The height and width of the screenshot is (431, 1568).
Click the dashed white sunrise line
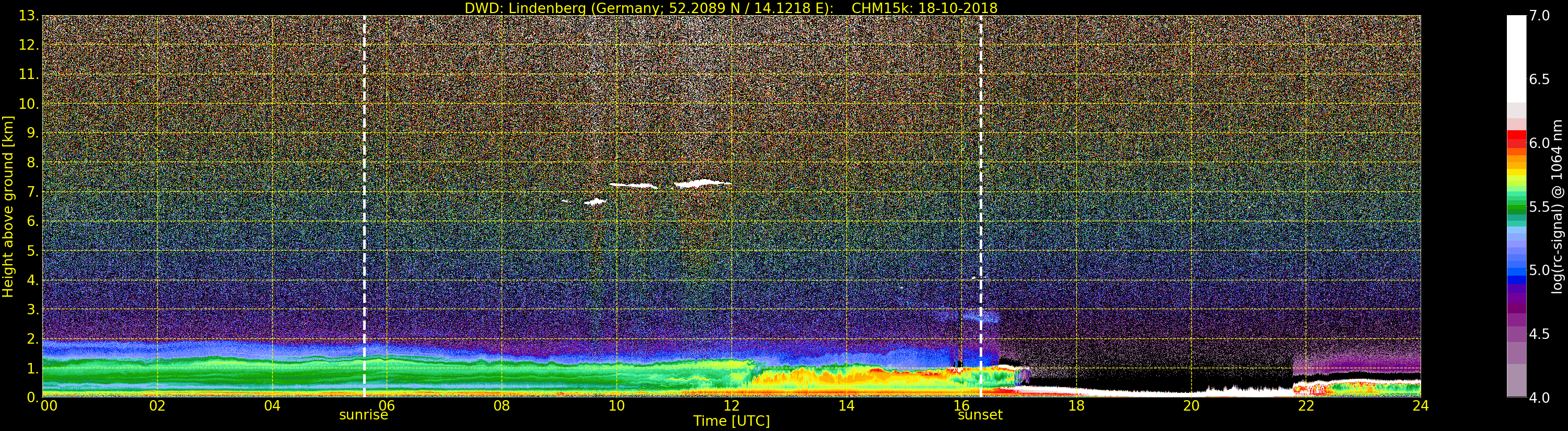pyautogui.click(x=364, y=207)
